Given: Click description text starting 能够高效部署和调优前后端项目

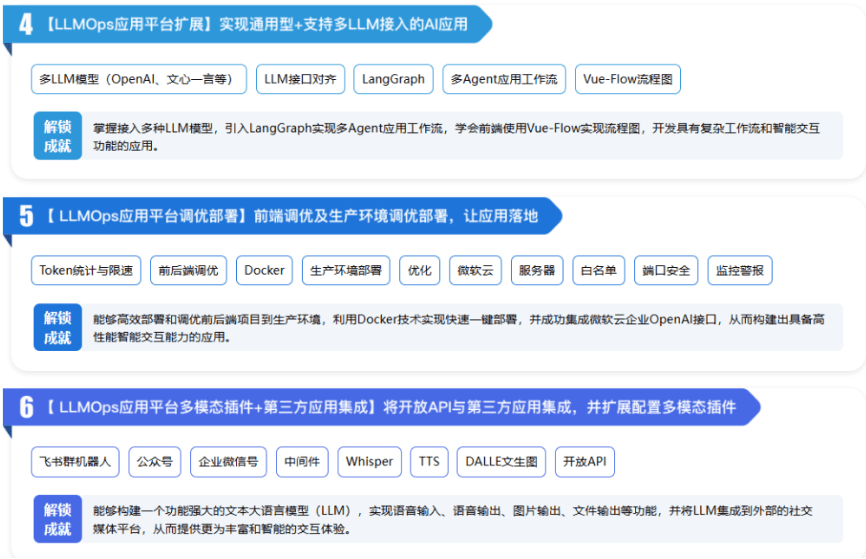Looking at the screenshot, I should (x=458, y=328).
